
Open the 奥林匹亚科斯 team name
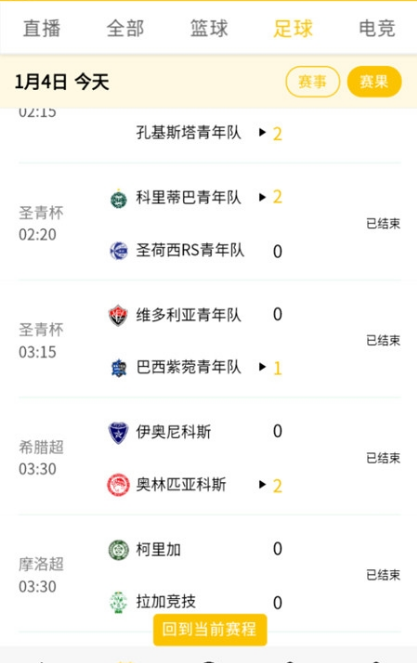tap(181, 485)
